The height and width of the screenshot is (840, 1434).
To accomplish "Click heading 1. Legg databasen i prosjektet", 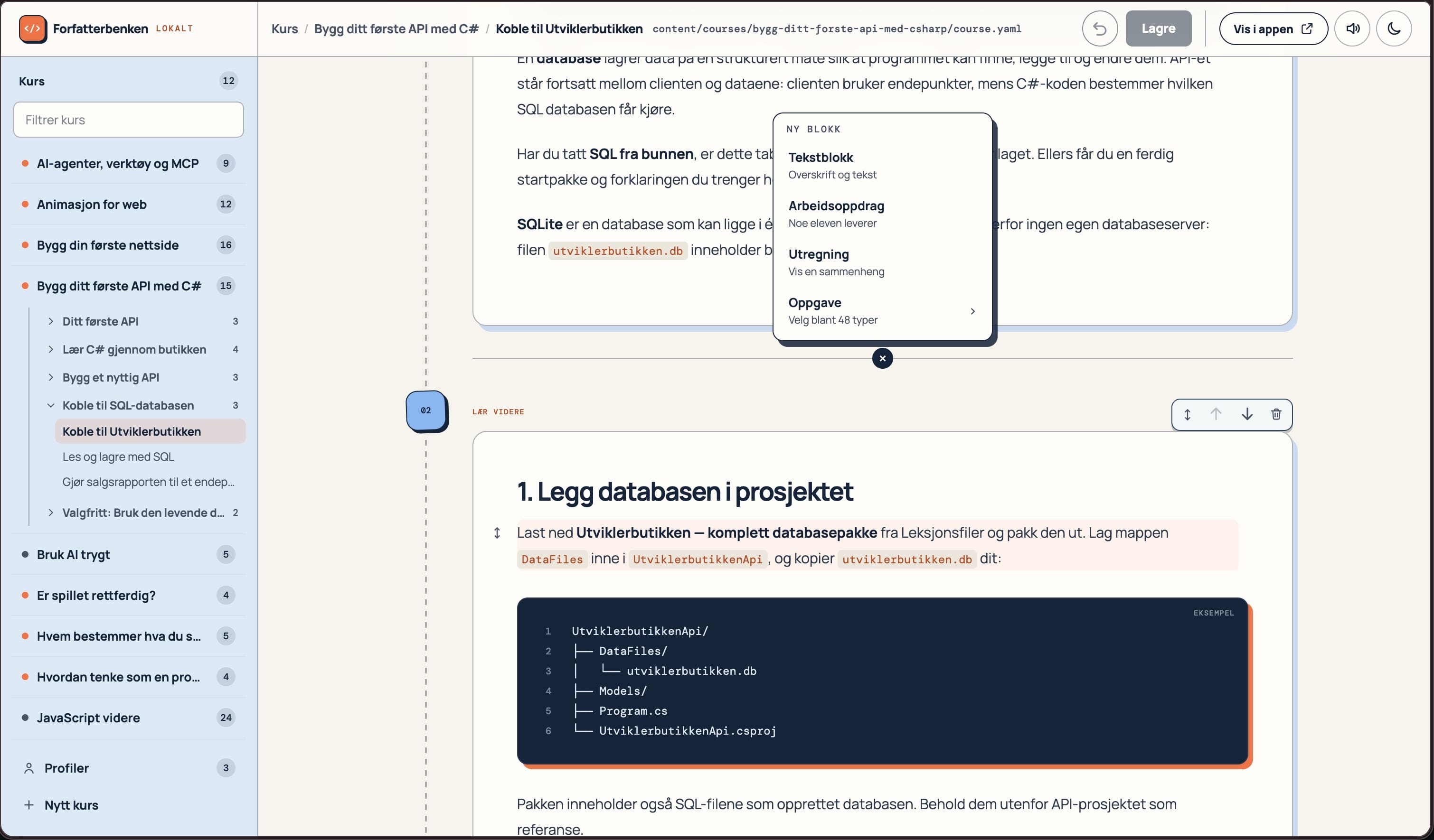I will pos(685,492).
